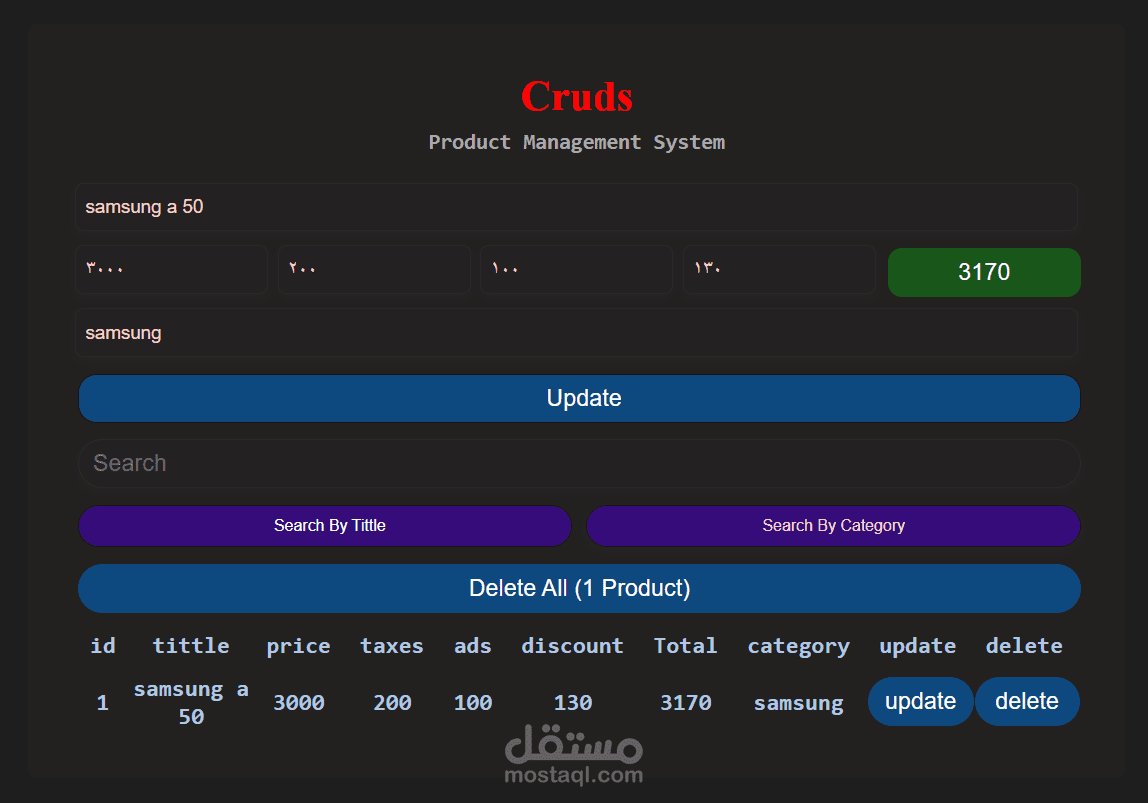Click the 'id' column header
The image size is (1148, 803).
coord(102,646)
